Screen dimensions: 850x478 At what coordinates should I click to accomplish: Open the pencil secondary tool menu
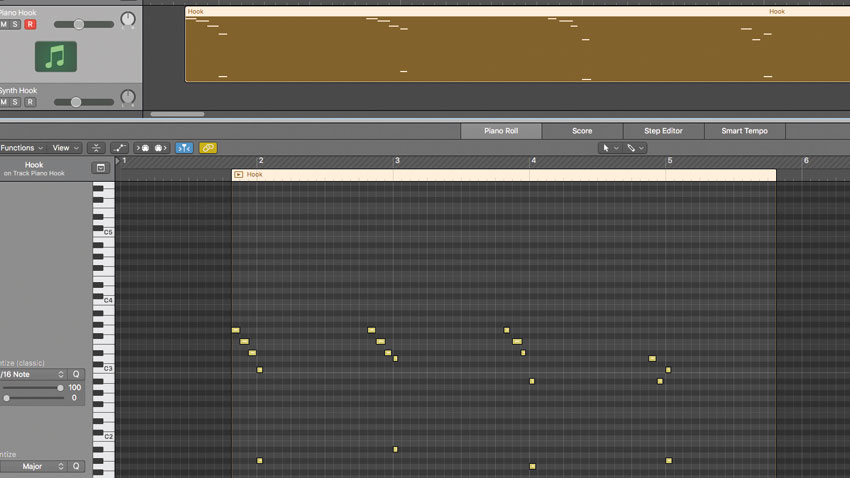[635, 148]
